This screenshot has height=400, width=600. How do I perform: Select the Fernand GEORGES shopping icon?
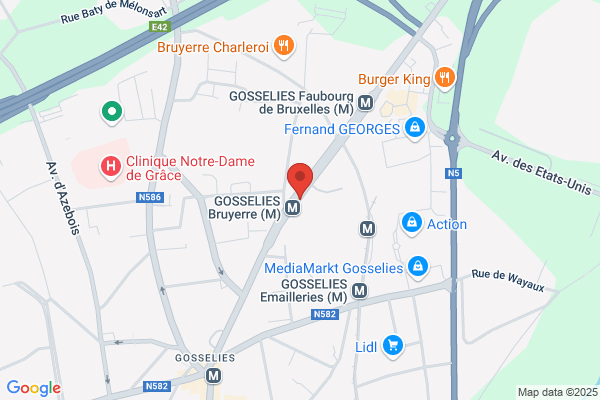pyautogui.click(x=415, y=128)
